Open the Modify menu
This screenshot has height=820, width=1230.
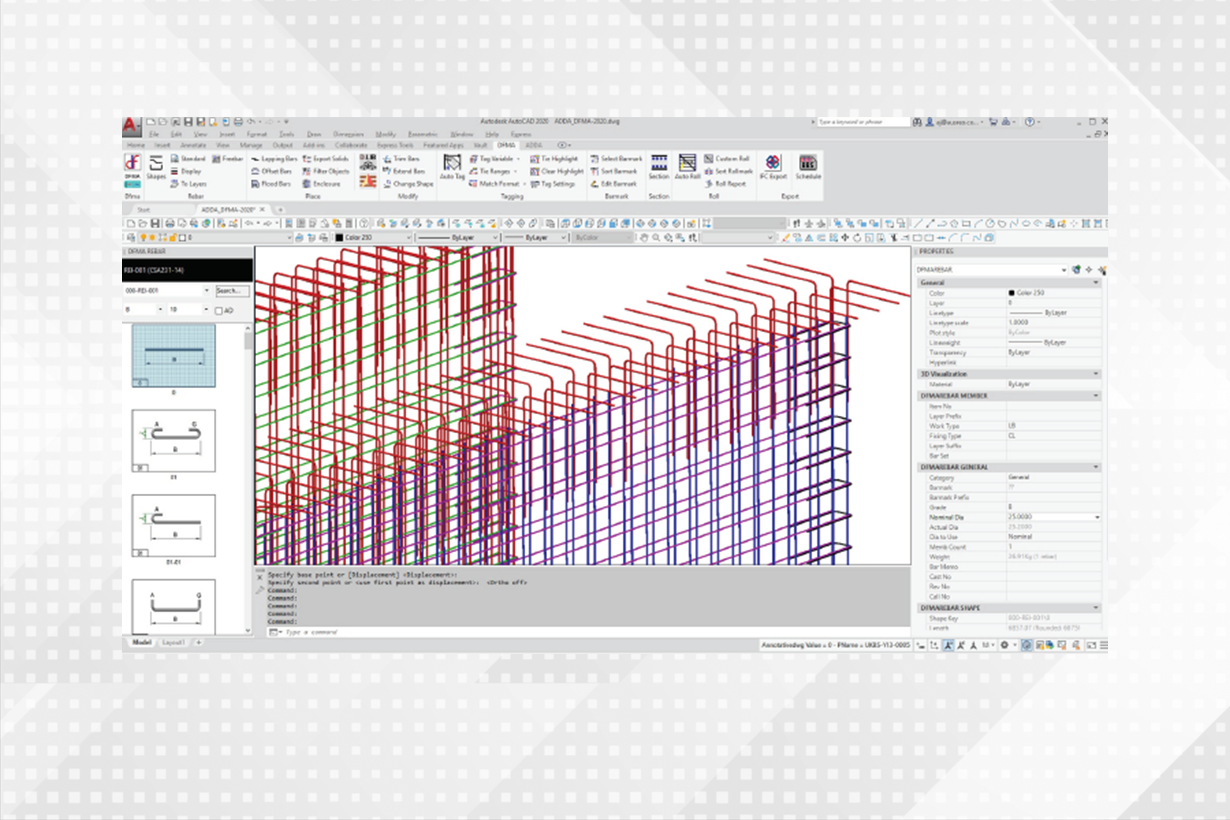point(385,133)
